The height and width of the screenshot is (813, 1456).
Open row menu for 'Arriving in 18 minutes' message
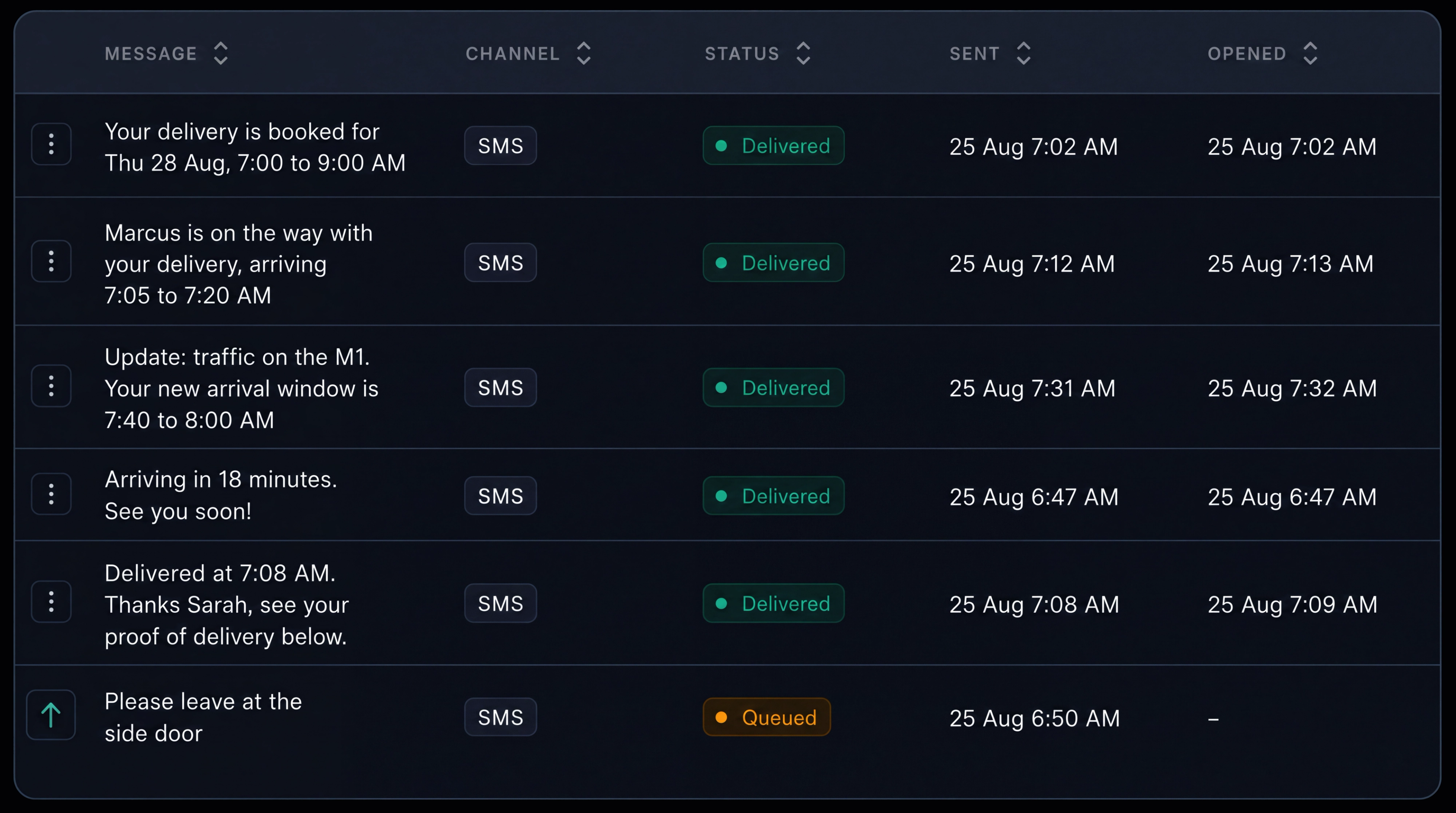click(52, 494)
